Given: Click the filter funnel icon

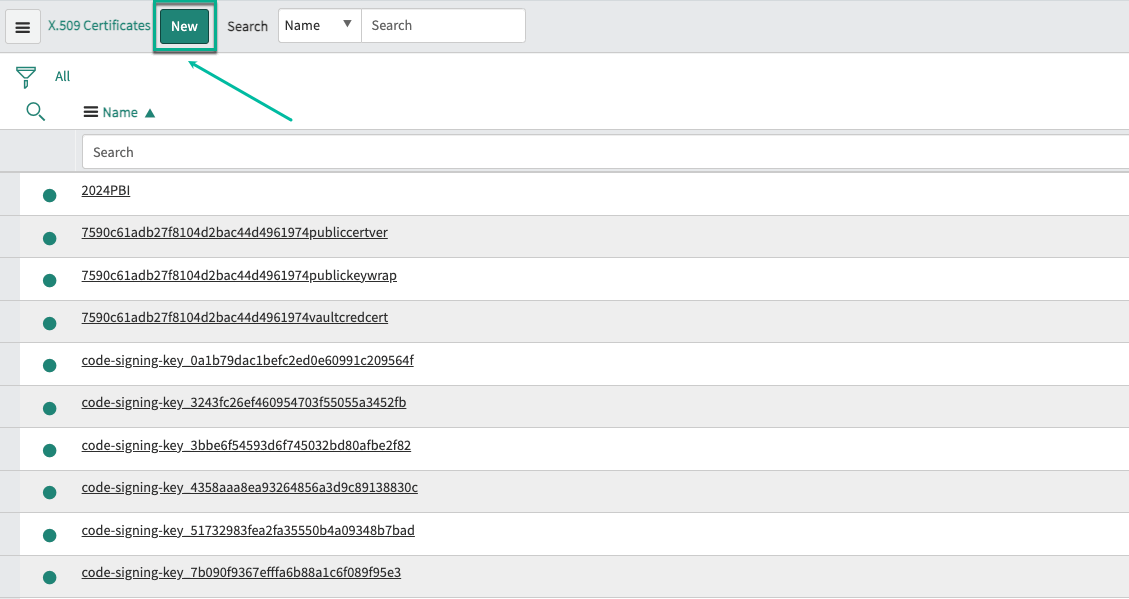Looking at the screenshot, I should click(27, 77).
